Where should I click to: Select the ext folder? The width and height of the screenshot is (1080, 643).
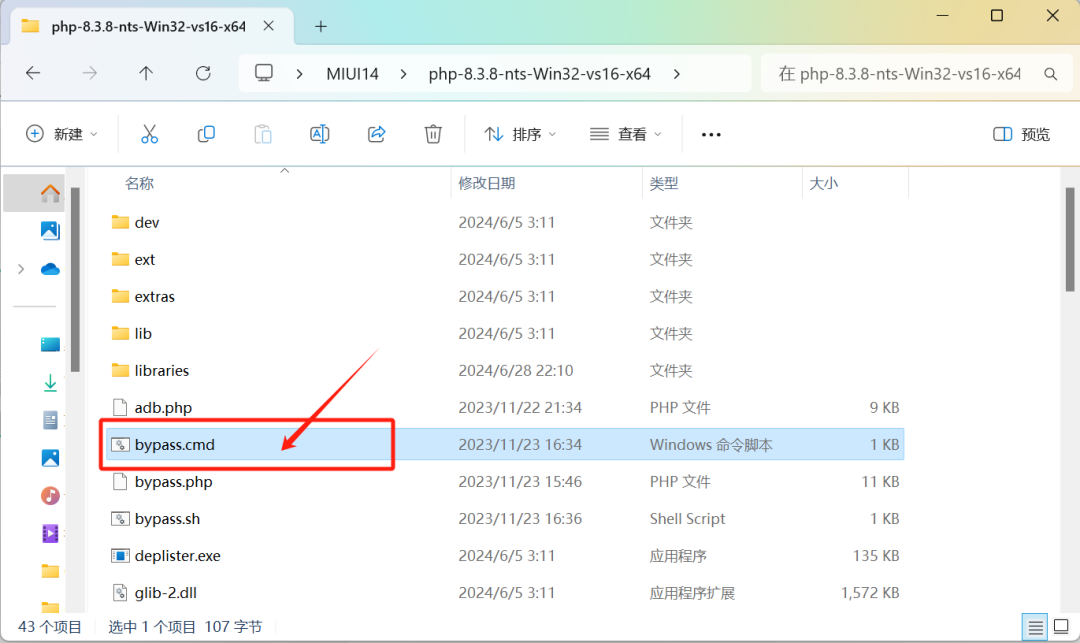point(505,260)
